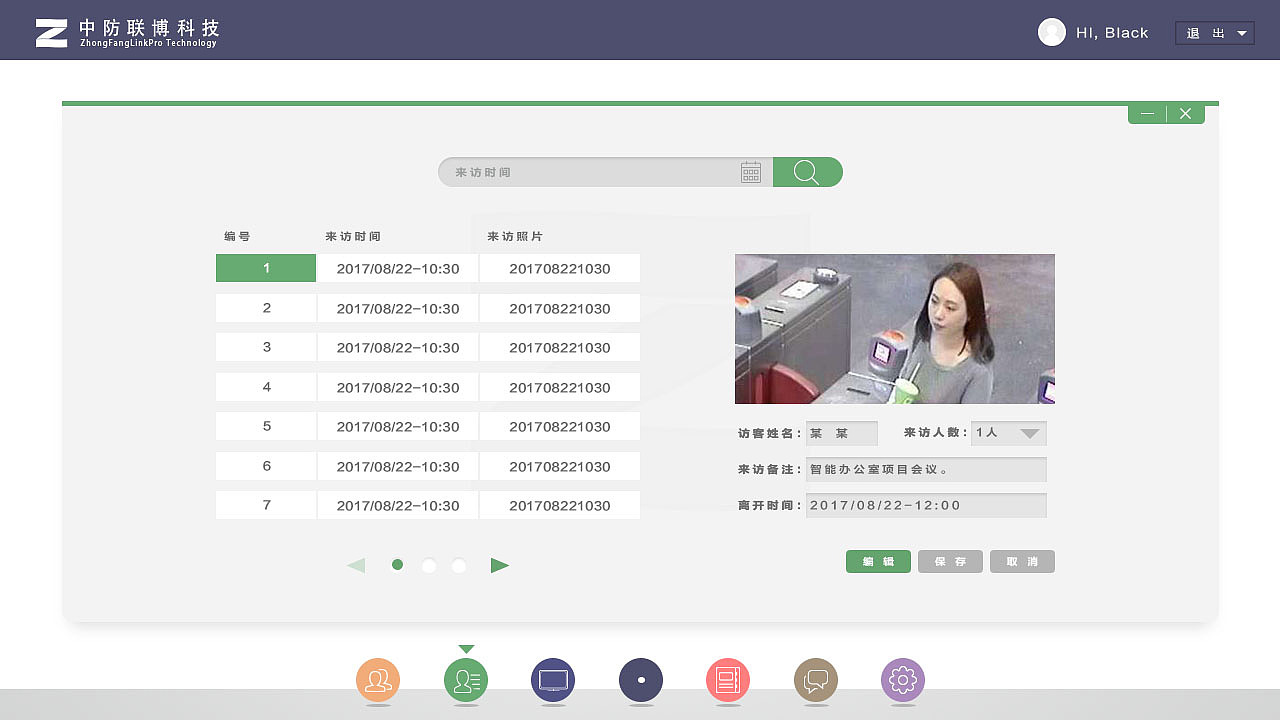Screen dimensions: 1280x720
Task: Click visit time cell in row 6
Action: (x=398, y=466)
